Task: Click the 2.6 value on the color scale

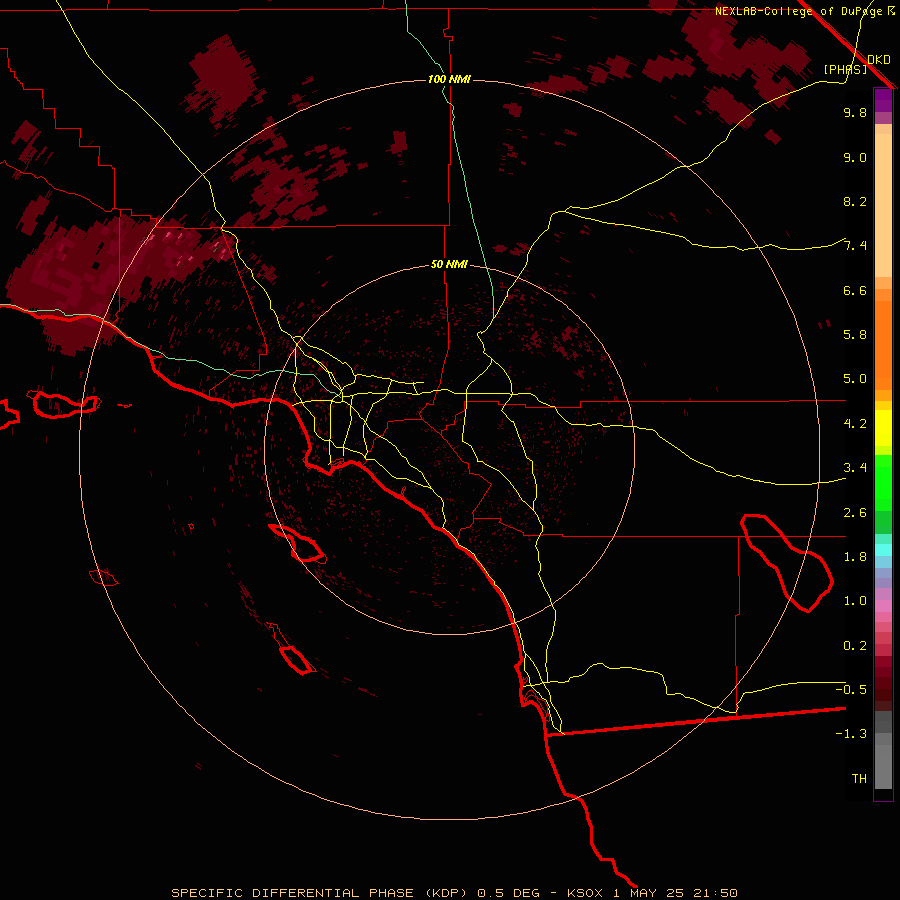Action: click(855, 513)
